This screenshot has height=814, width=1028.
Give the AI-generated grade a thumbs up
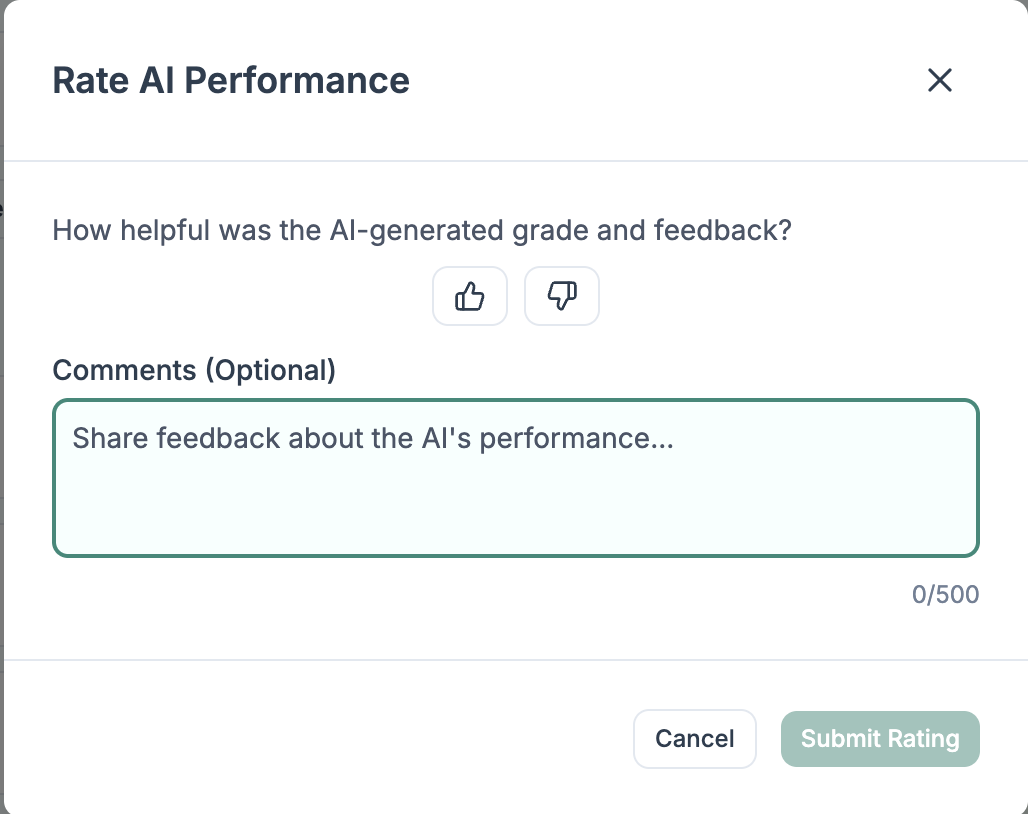pos(470,296)
